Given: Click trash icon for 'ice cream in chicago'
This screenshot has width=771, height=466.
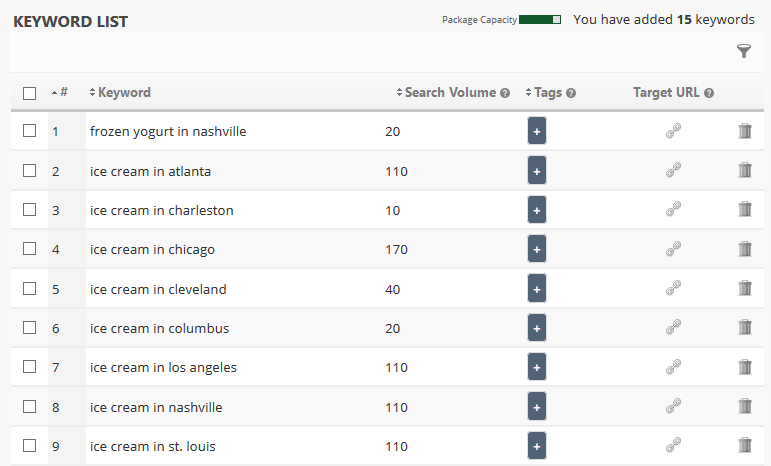Looking at the screenshot, I should [745, 249].
